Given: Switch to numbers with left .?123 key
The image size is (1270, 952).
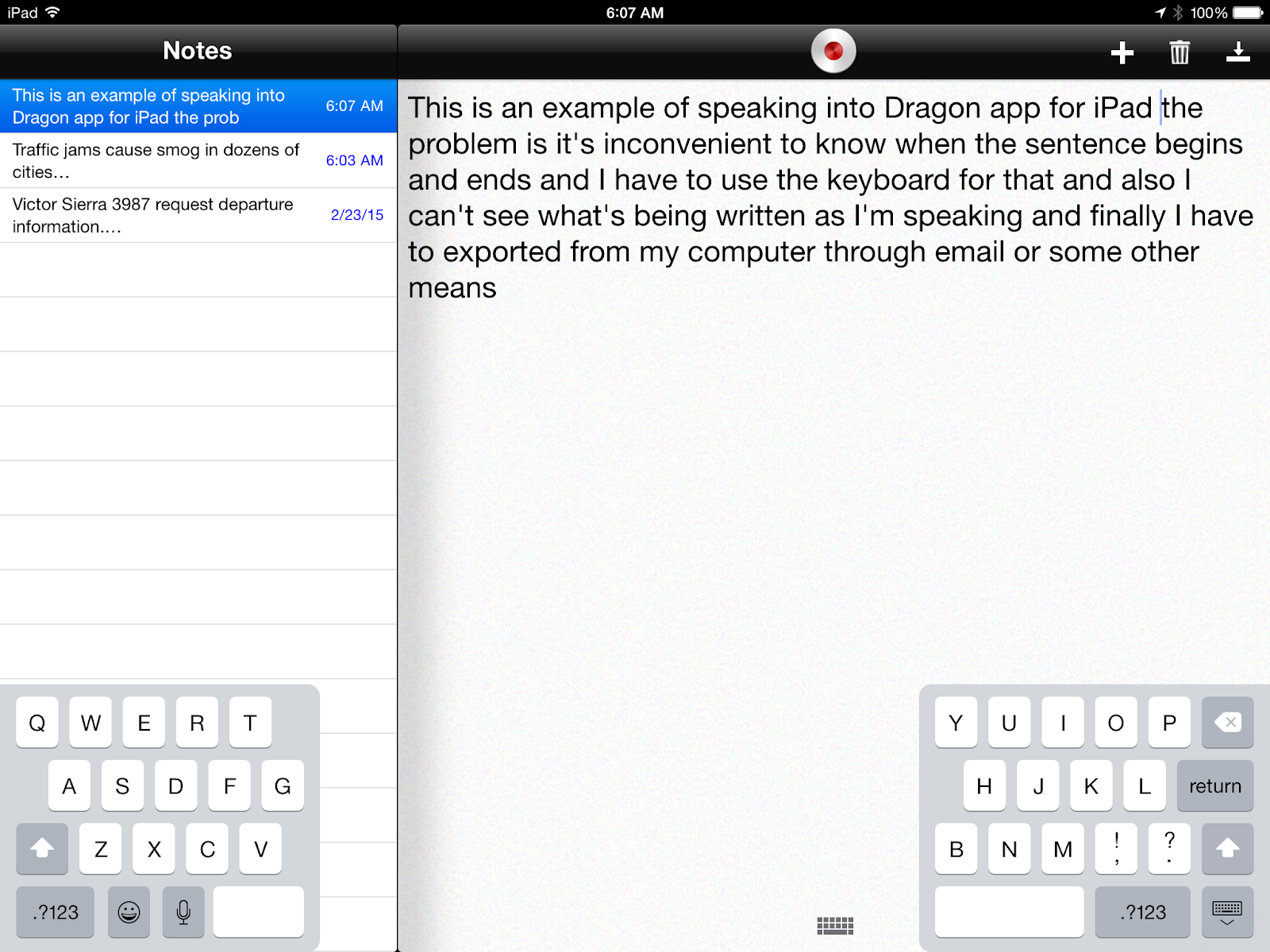Looking at the screenshot, I should (55, 912).
